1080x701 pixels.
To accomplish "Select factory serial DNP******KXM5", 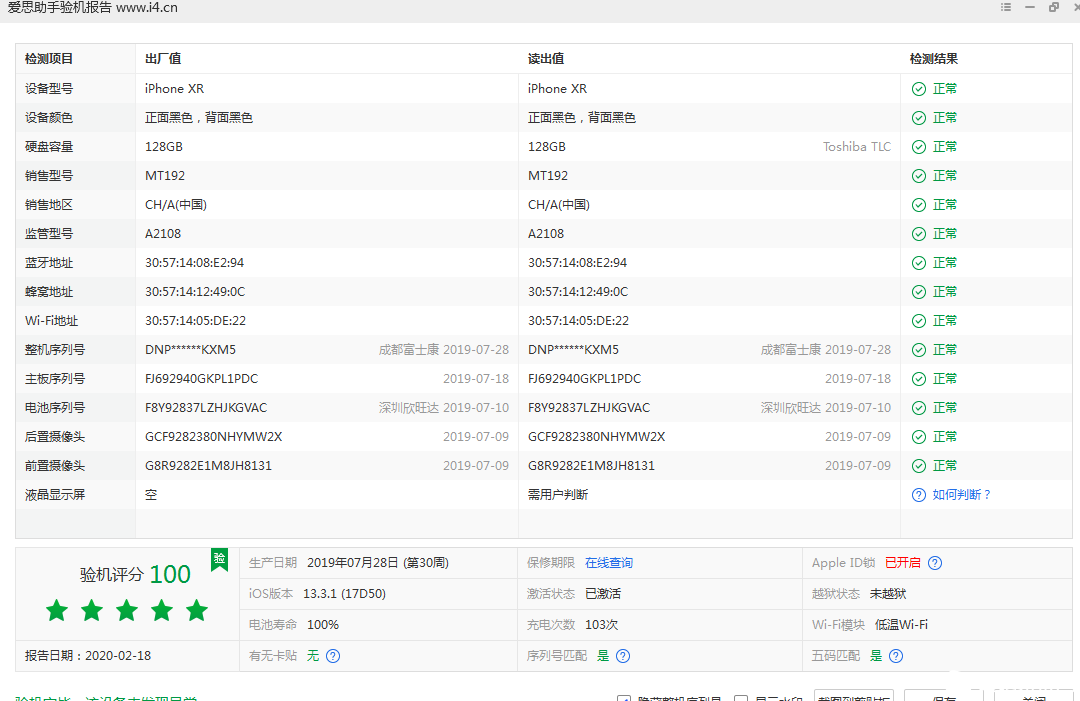I will [190, 350].
